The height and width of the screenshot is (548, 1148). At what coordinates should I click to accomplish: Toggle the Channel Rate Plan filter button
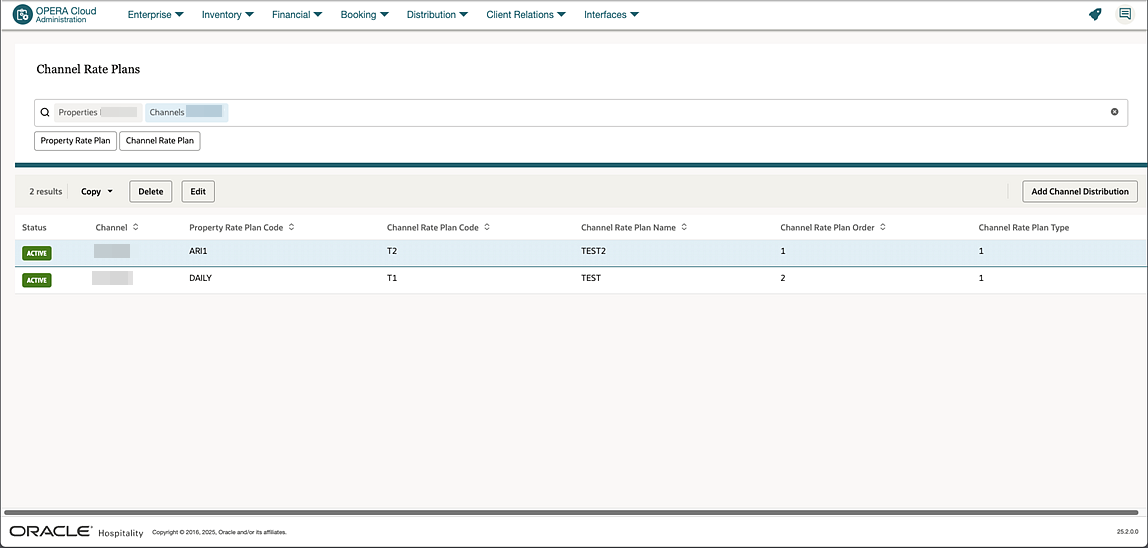(160, 141)
